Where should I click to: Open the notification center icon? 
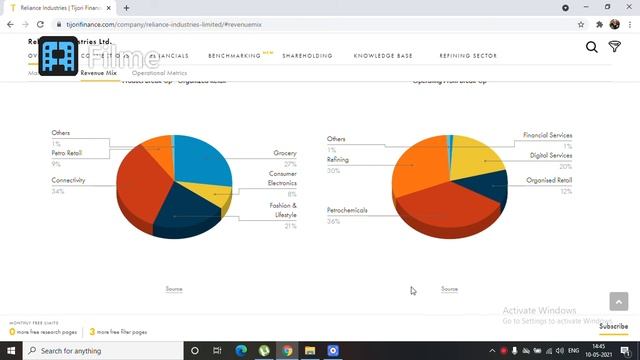coord(625,351)
